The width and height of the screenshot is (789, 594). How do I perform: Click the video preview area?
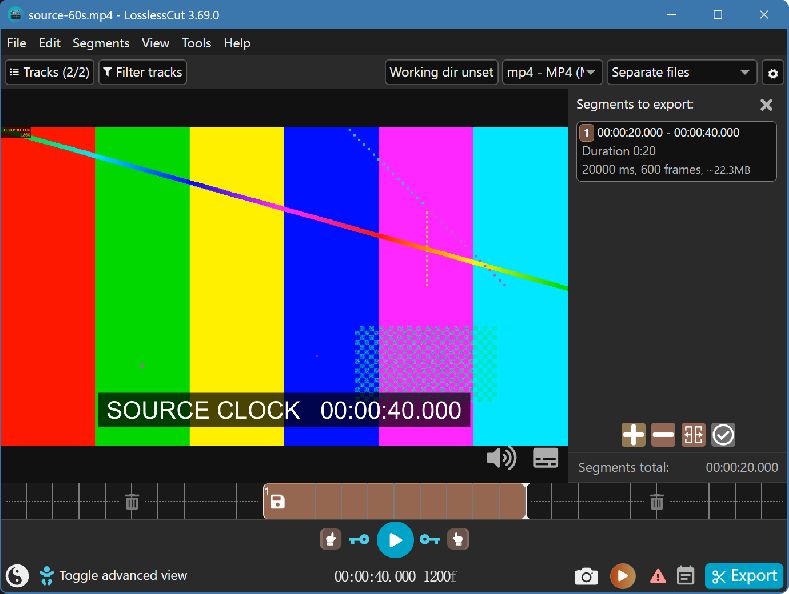coord(284,286)
